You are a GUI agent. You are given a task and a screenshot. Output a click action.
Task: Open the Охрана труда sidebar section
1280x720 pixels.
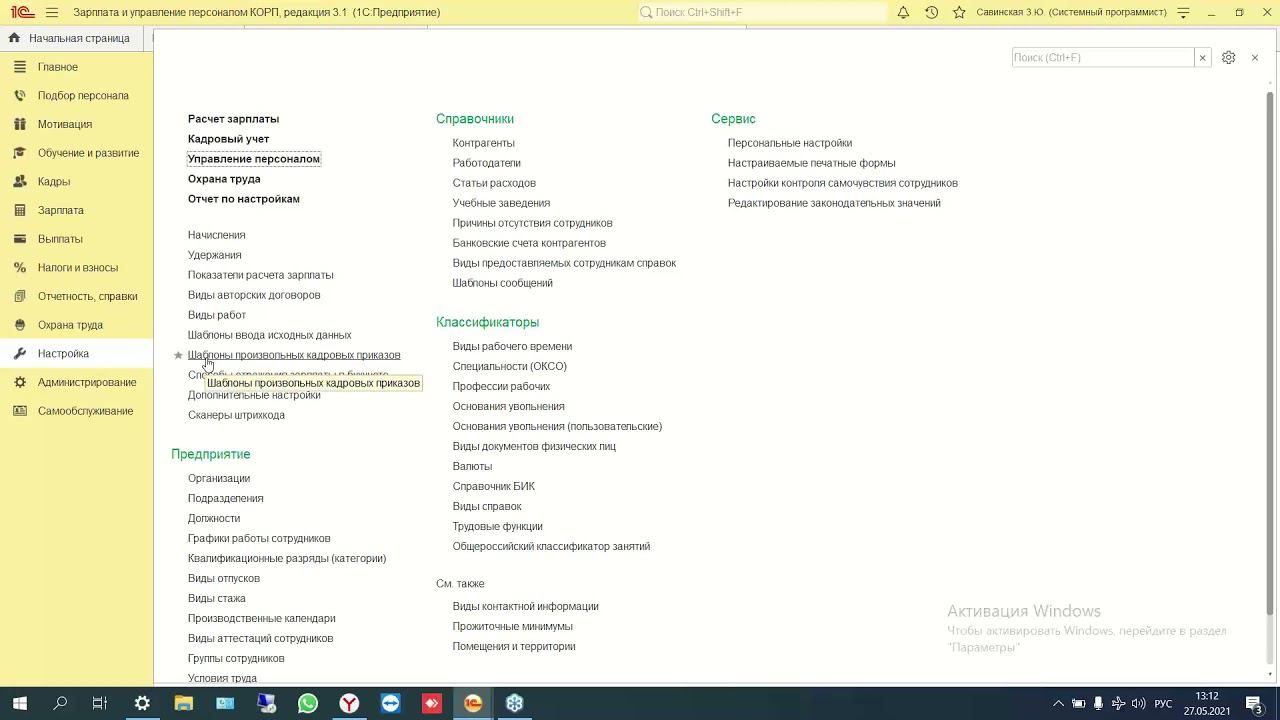76,325
